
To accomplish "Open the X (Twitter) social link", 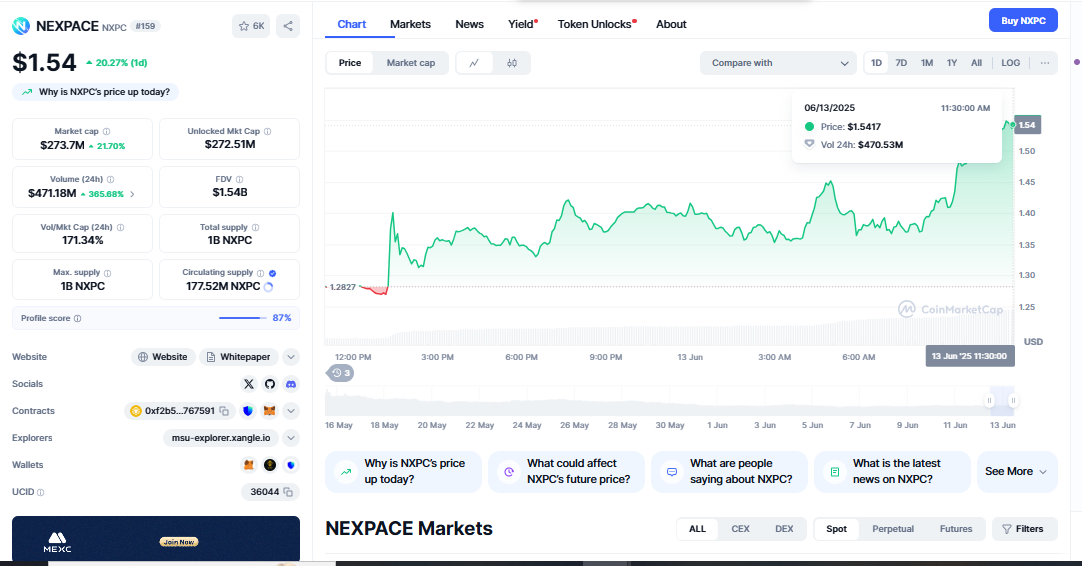I will [x=249, y=384].
